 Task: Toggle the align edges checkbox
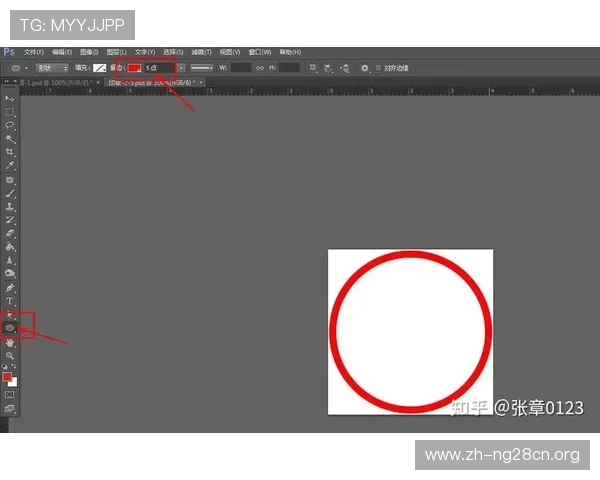(366, 68)
